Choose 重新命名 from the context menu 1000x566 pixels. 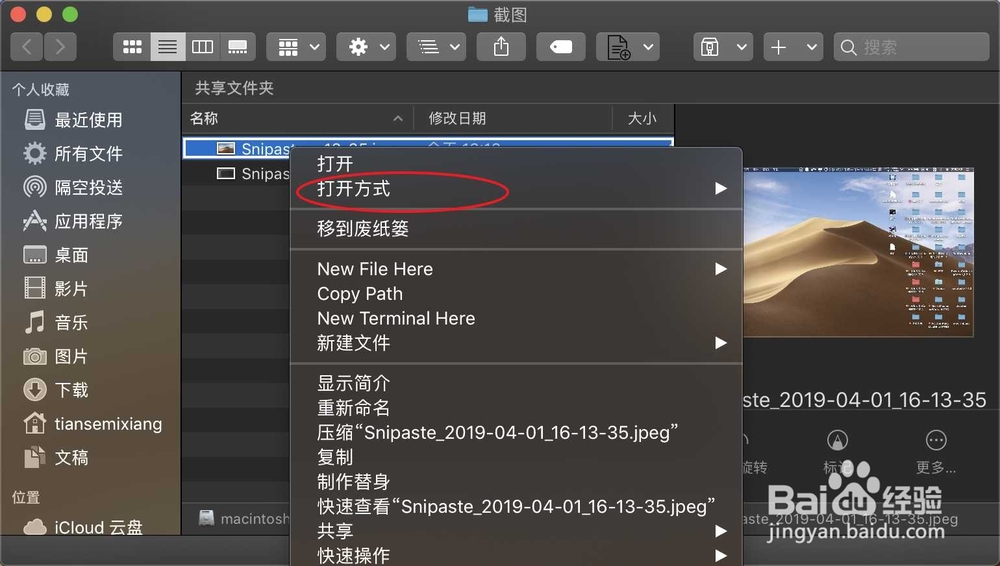pos(517,408)
